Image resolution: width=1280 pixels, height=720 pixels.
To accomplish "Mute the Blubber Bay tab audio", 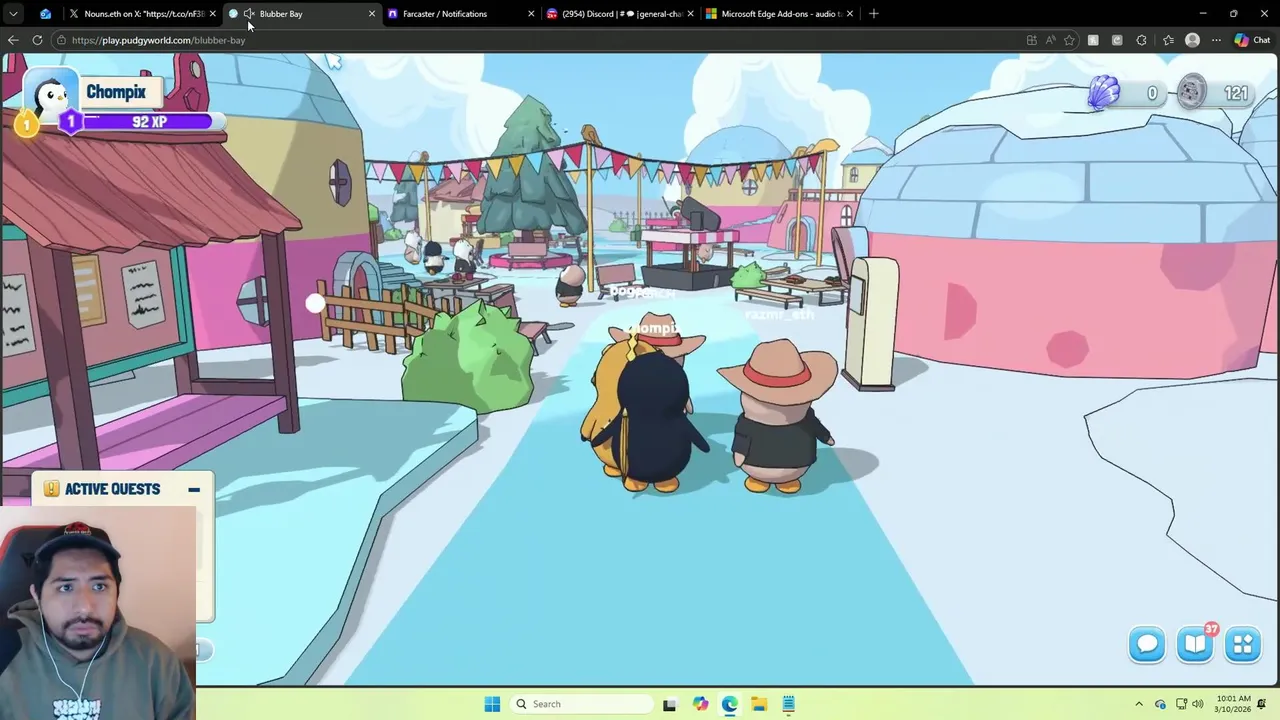I will (249, 14).
